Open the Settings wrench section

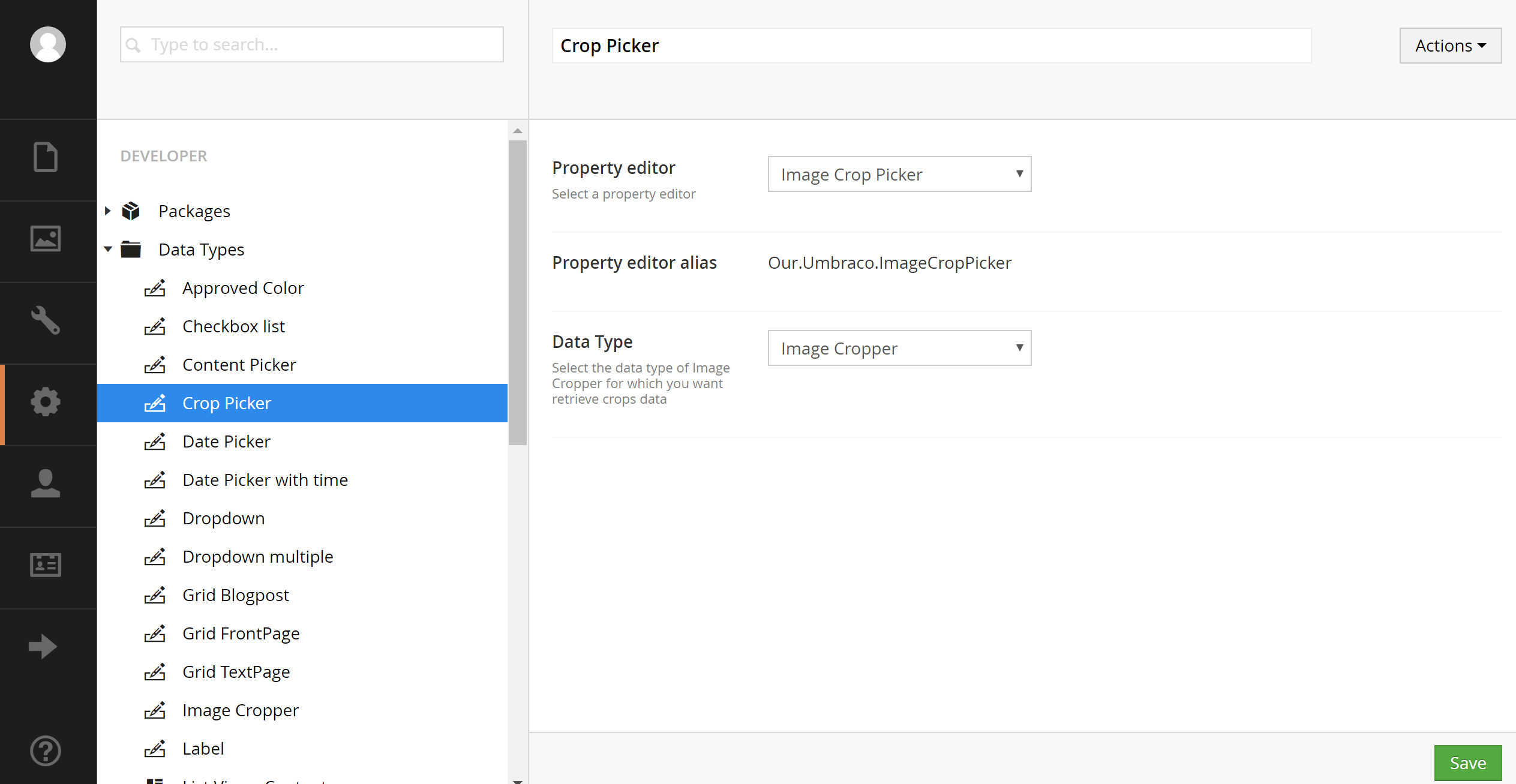click(x=46, y=320)
